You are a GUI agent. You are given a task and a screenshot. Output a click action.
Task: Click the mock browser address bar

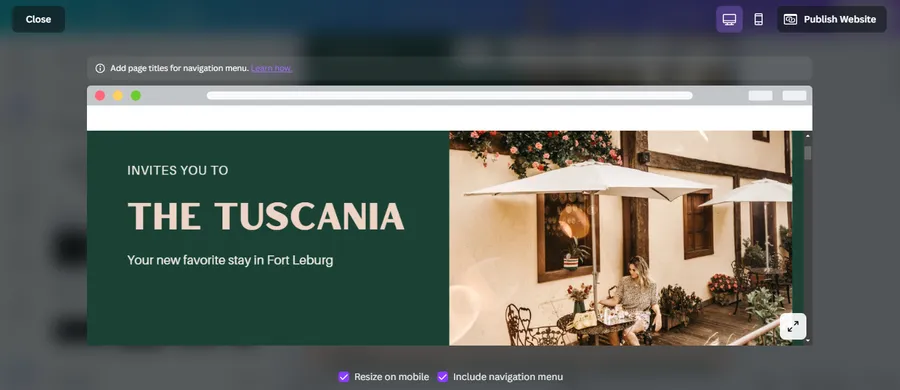(449, 95)
